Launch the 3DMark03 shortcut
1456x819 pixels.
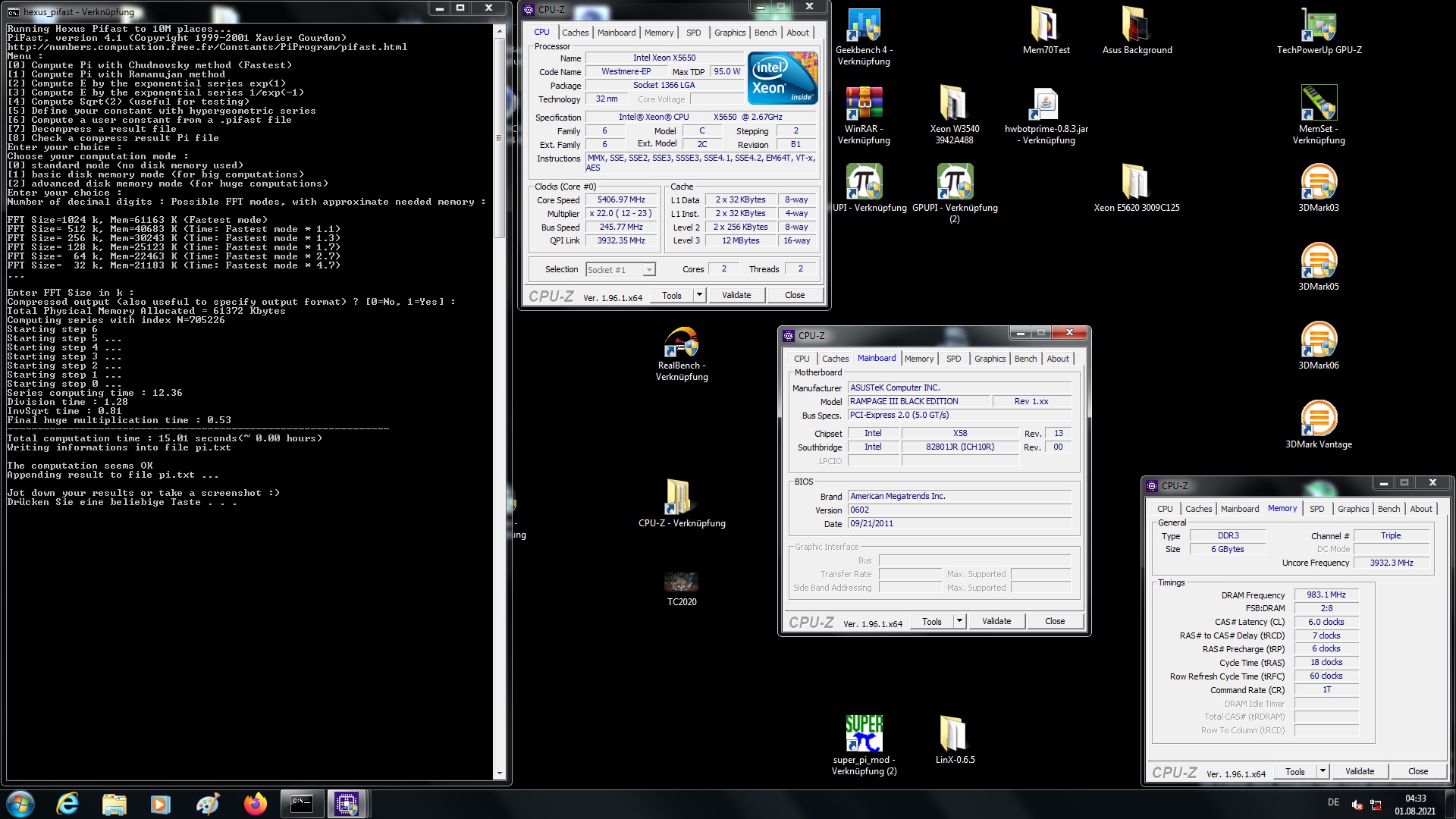pyautogui.click(x=1319, y=187)
